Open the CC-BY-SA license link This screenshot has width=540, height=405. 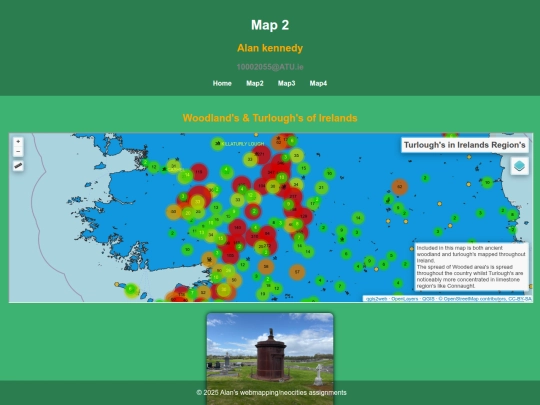[x=520, y=299]
